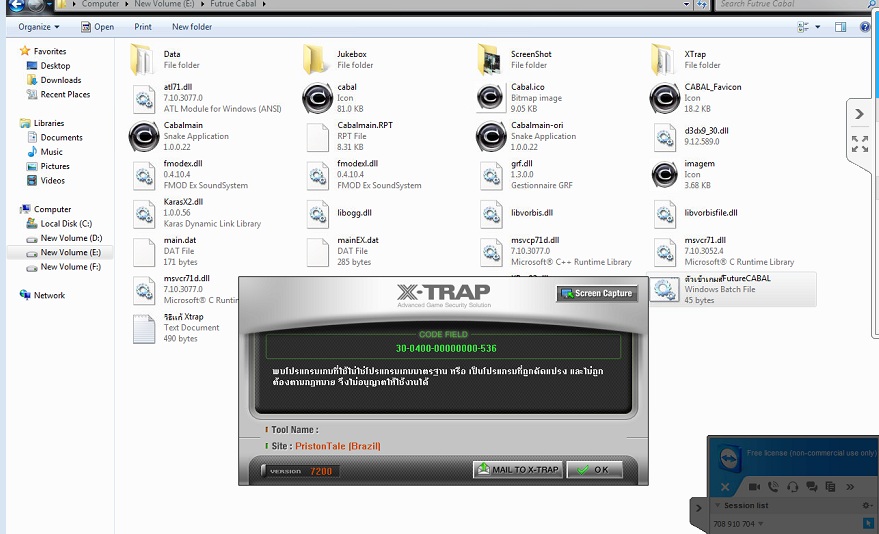Screen dimensions: 879x534
Task: Select New Volume (E:) in address bar
Action: point(164,4)
